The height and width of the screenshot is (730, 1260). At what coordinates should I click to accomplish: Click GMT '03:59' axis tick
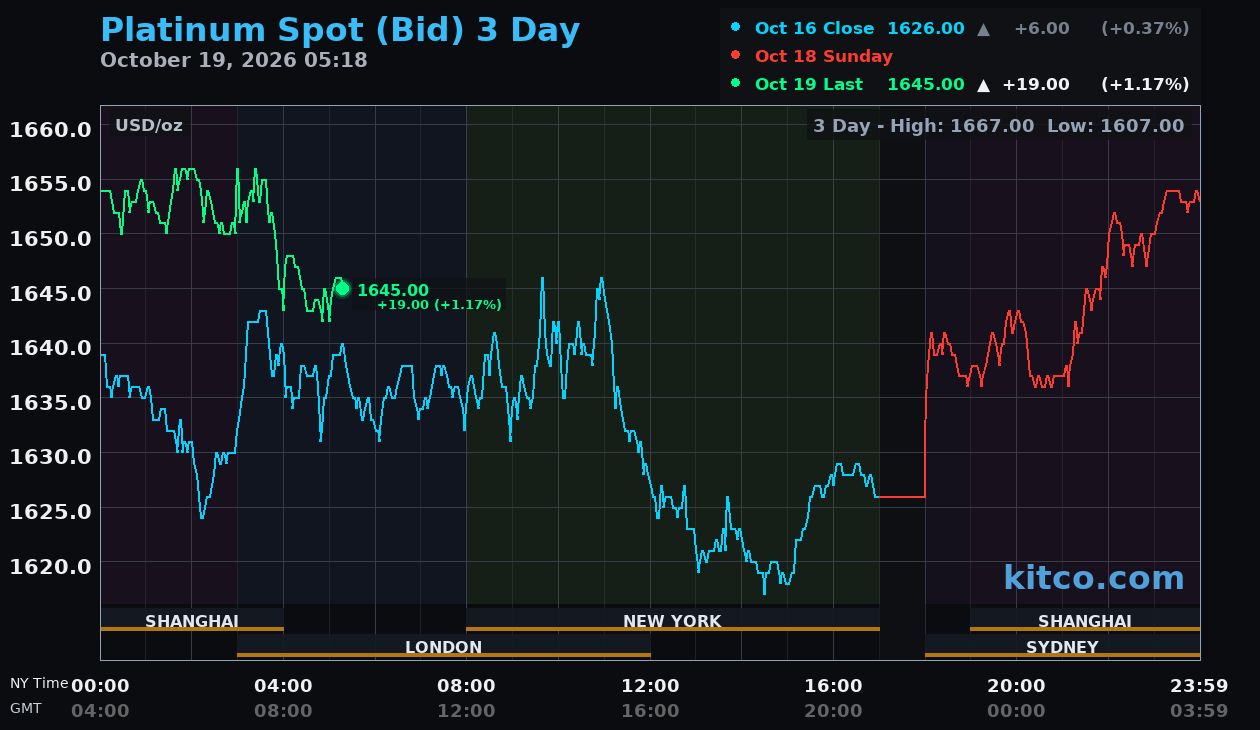point(1199,711)
